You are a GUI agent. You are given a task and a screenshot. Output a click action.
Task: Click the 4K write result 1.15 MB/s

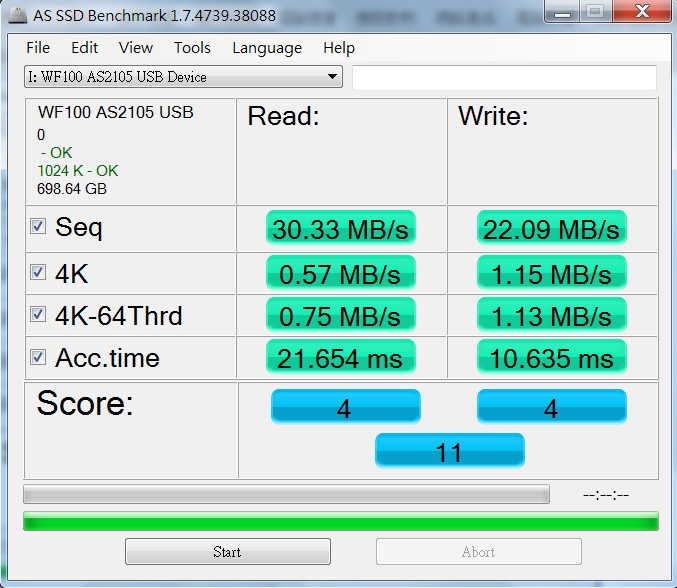pyautogui.click(x=551, y=273)
